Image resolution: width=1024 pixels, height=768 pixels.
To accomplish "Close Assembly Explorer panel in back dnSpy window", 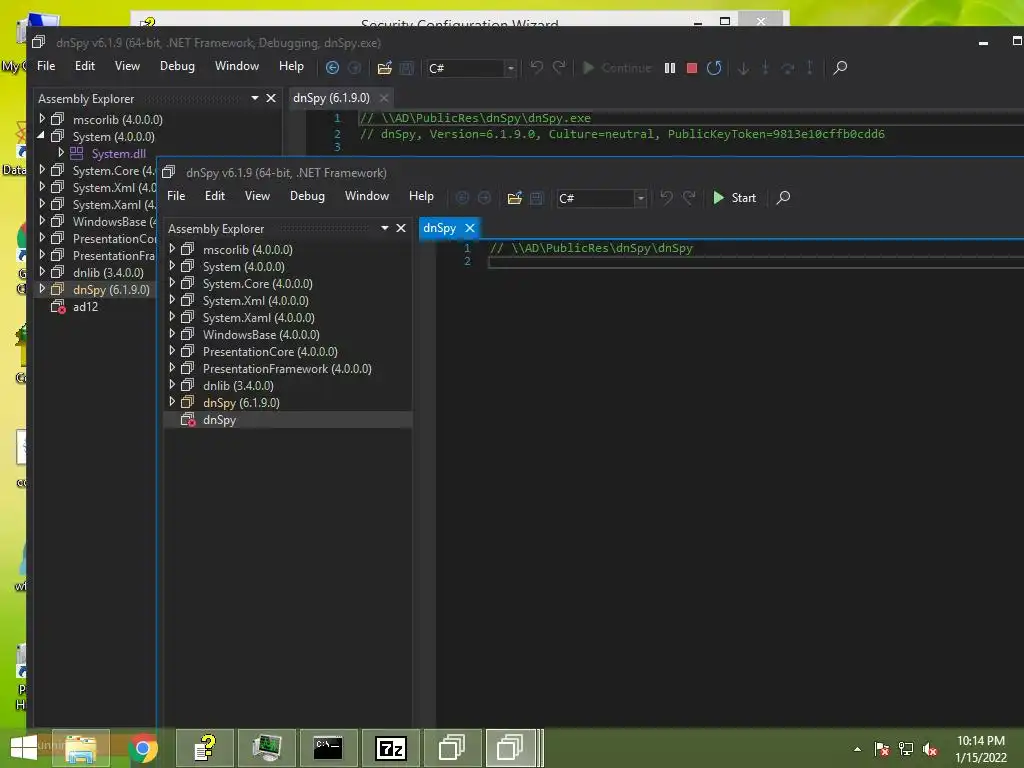I will [271, 98].
